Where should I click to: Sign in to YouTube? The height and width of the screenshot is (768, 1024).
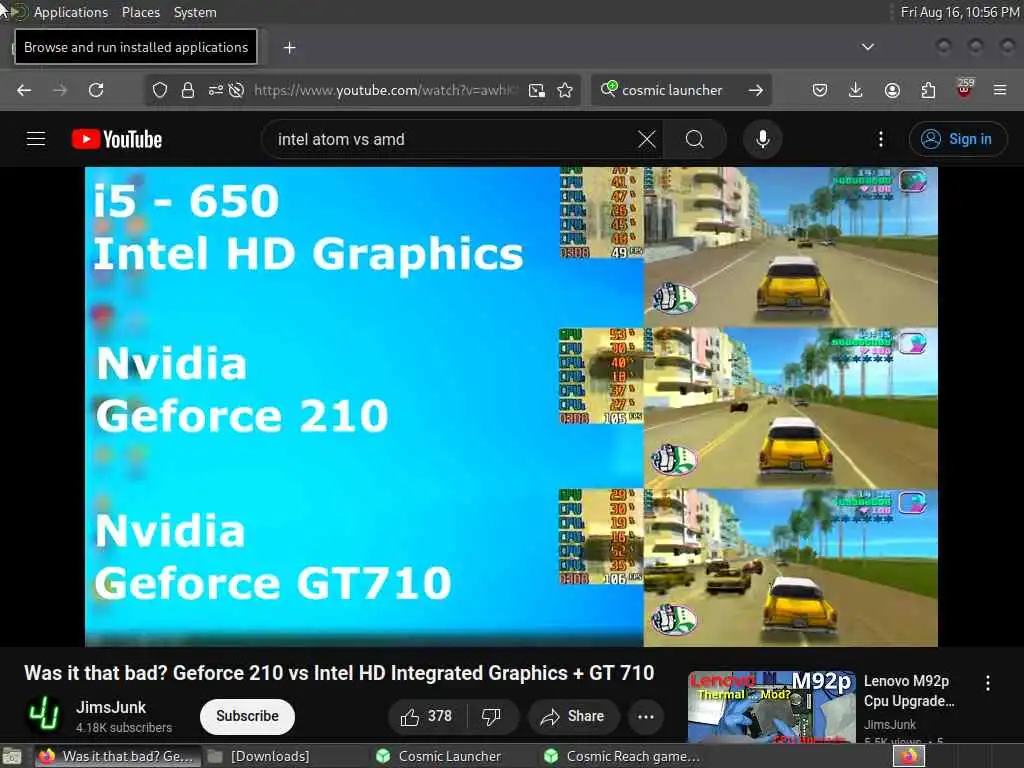[958, 139]
